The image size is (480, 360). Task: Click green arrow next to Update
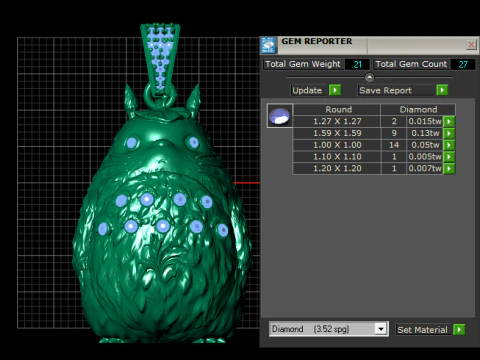coord(335,90)
